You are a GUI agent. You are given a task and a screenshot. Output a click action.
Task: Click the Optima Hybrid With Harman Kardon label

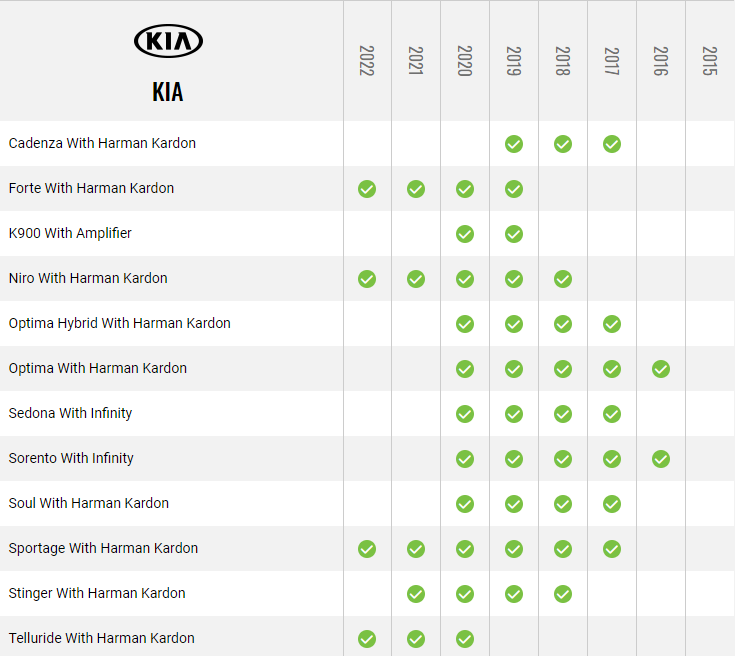point(119,323)
